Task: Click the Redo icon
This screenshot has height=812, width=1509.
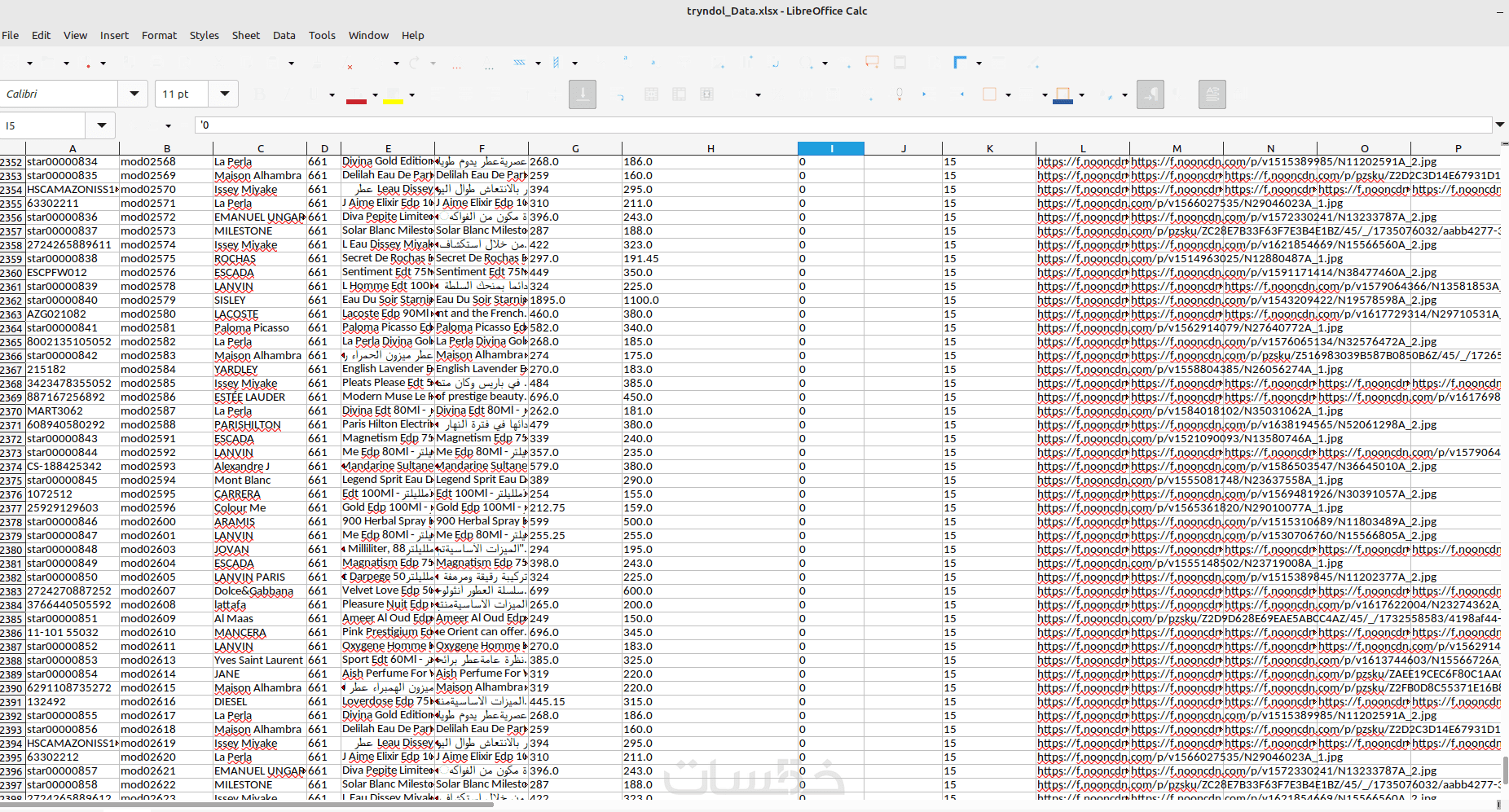Action: (x=415, y=63)
